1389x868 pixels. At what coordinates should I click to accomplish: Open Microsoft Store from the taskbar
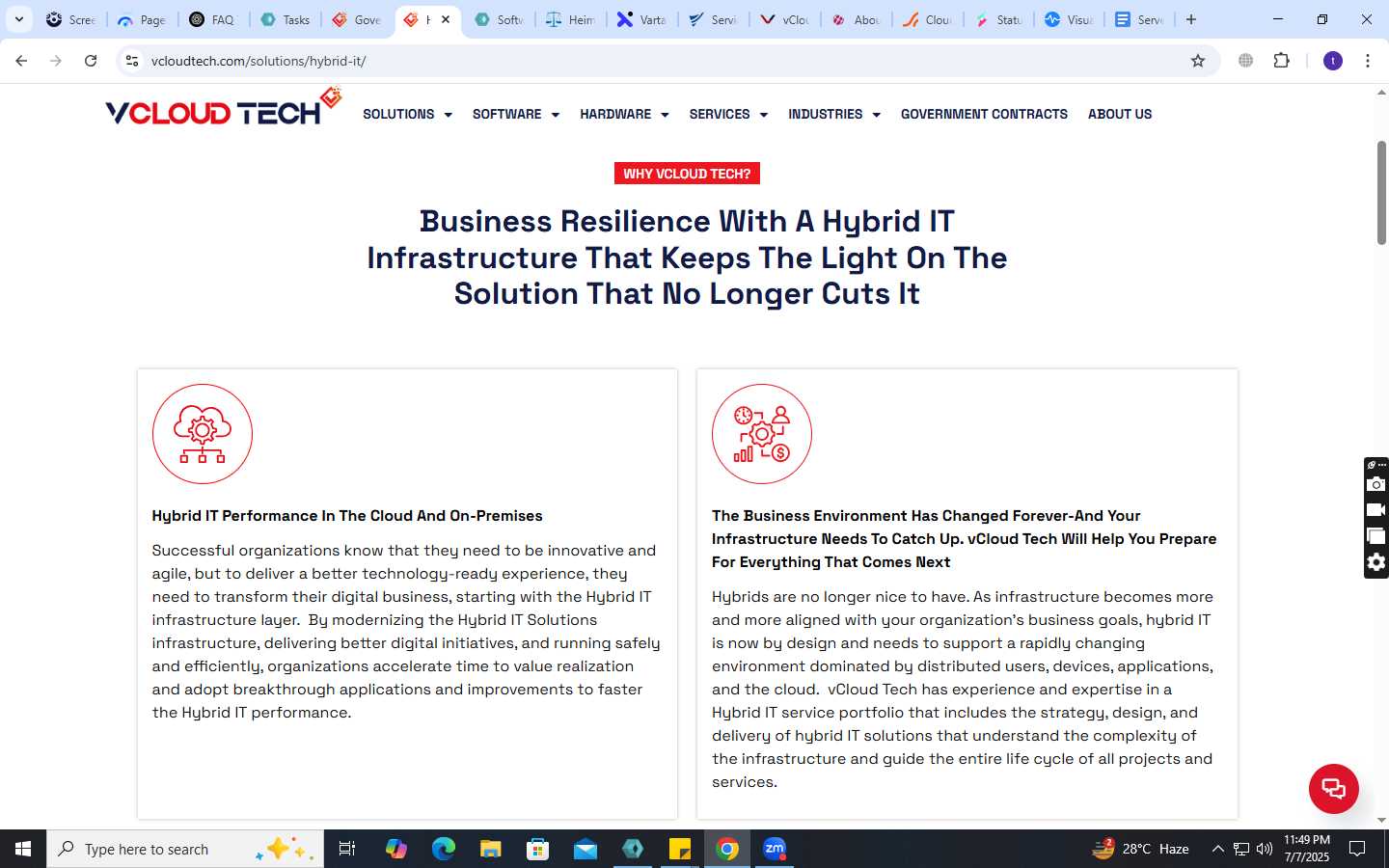point(538,849)
